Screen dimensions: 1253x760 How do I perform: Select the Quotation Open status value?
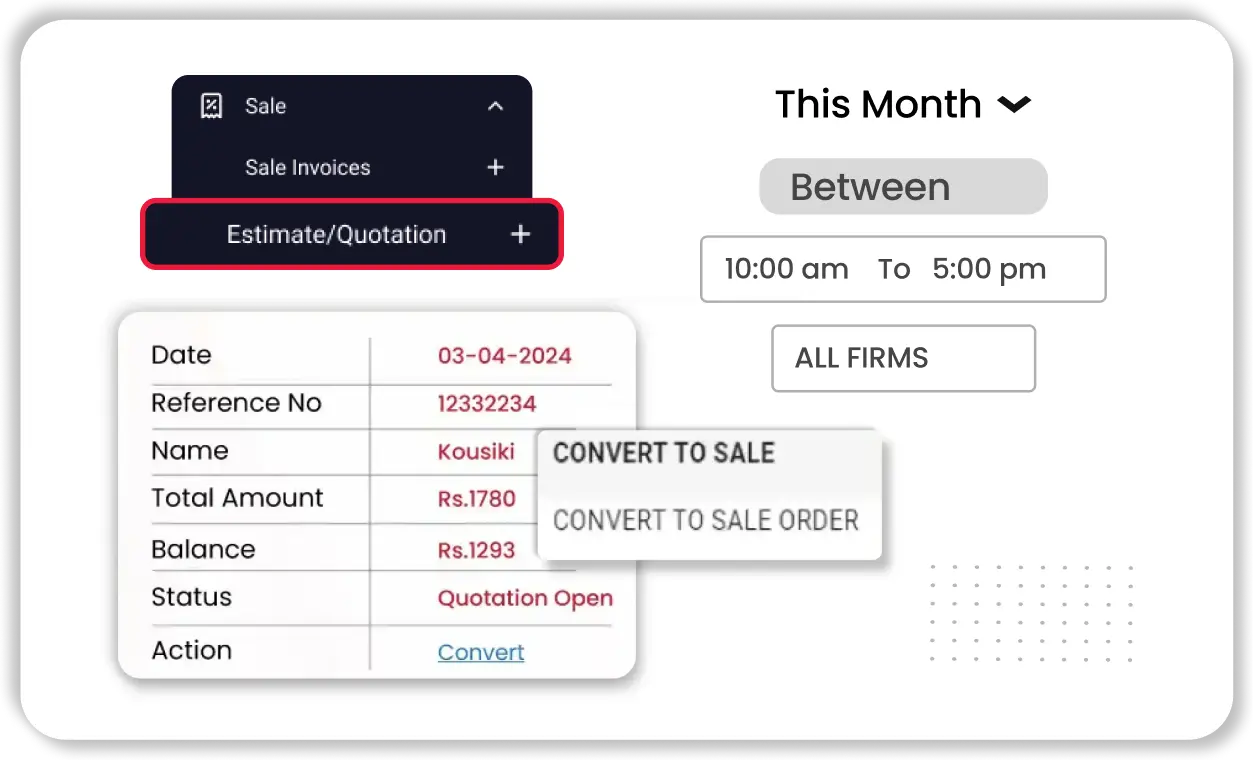click(x=525, y=599)
